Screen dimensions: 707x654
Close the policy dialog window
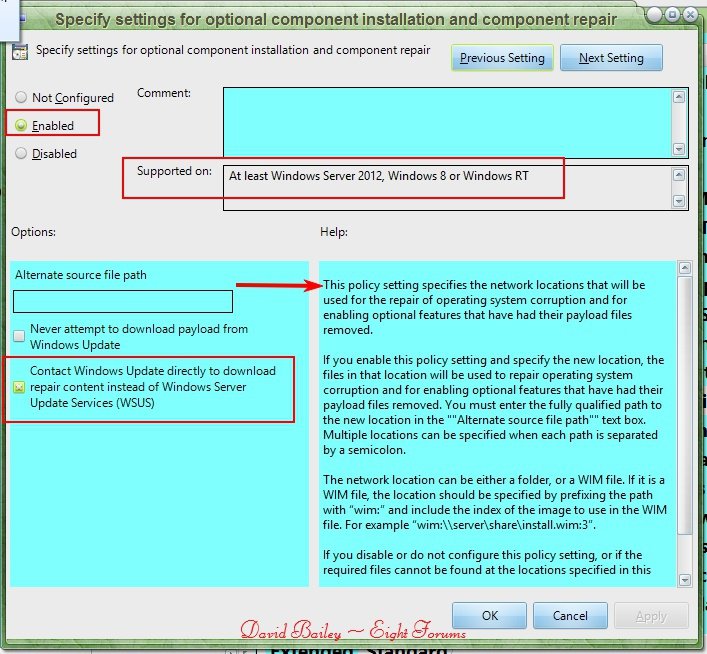(690, 14)
